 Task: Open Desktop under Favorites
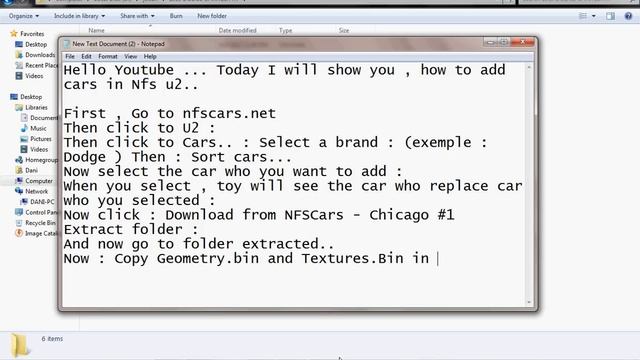tap(36, 44)
